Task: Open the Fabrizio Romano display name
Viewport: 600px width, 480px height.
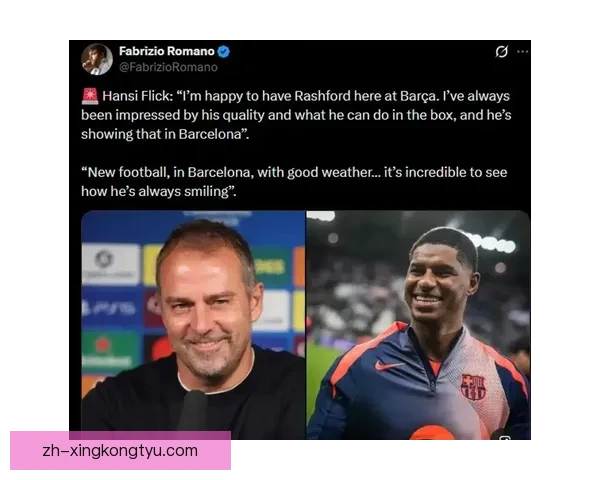Action: (x=166, y=51)
